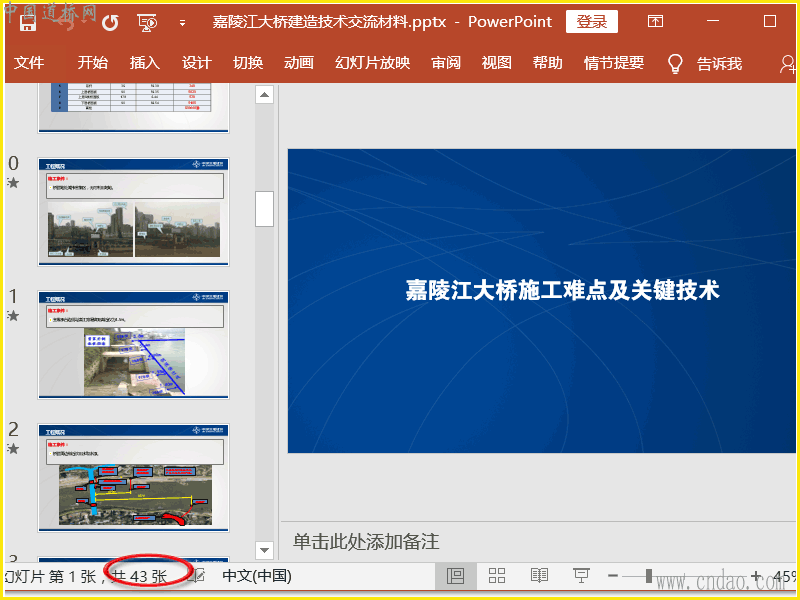Click the 帮助 tab
Screen dimensions: 800x600
tap(547, 63)
